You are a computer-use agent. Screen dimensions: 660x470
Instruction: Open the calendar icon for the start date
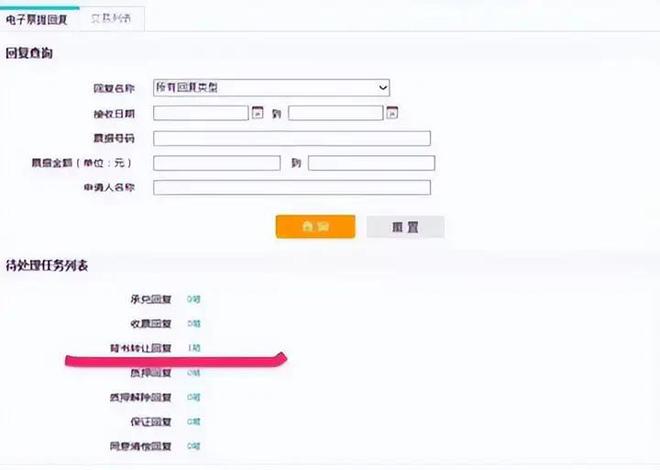pyautogui.click(x=257, y=113)
